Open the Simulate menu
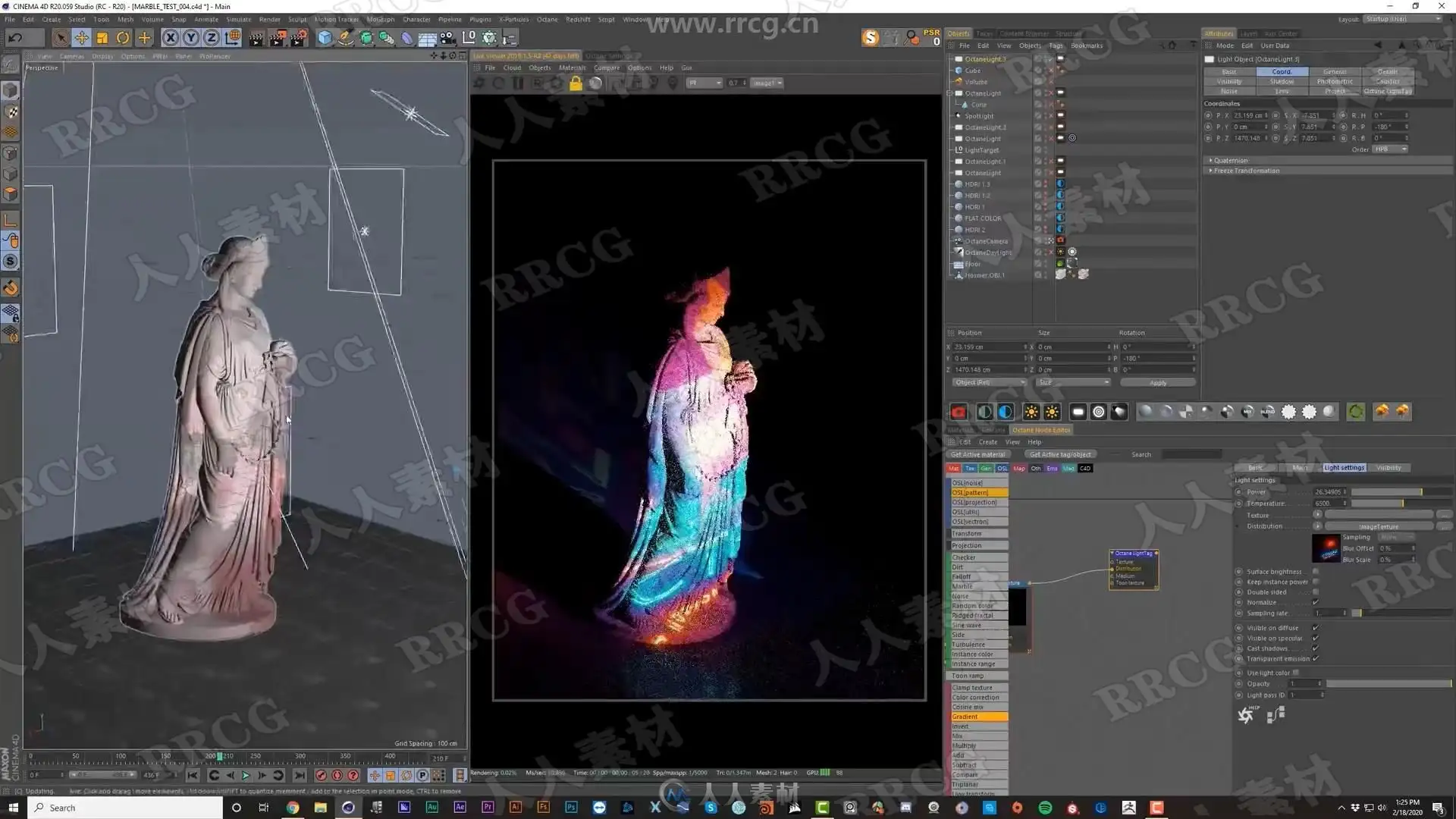The image size is (1456, 819). [x=238, y=19]
